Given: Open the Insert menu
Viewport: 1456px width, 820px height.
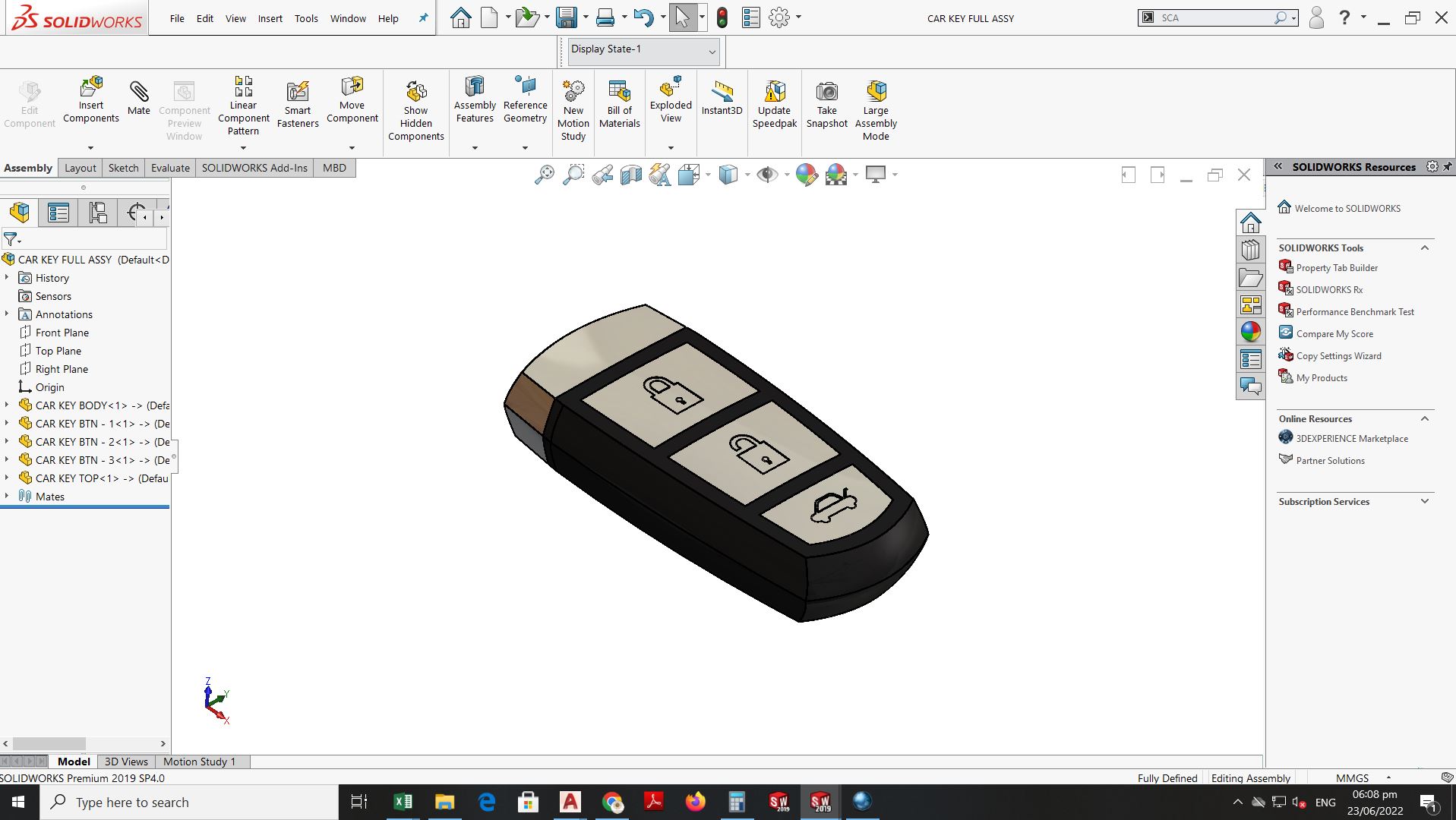Looking at the screenshot, I should point(270,18).
